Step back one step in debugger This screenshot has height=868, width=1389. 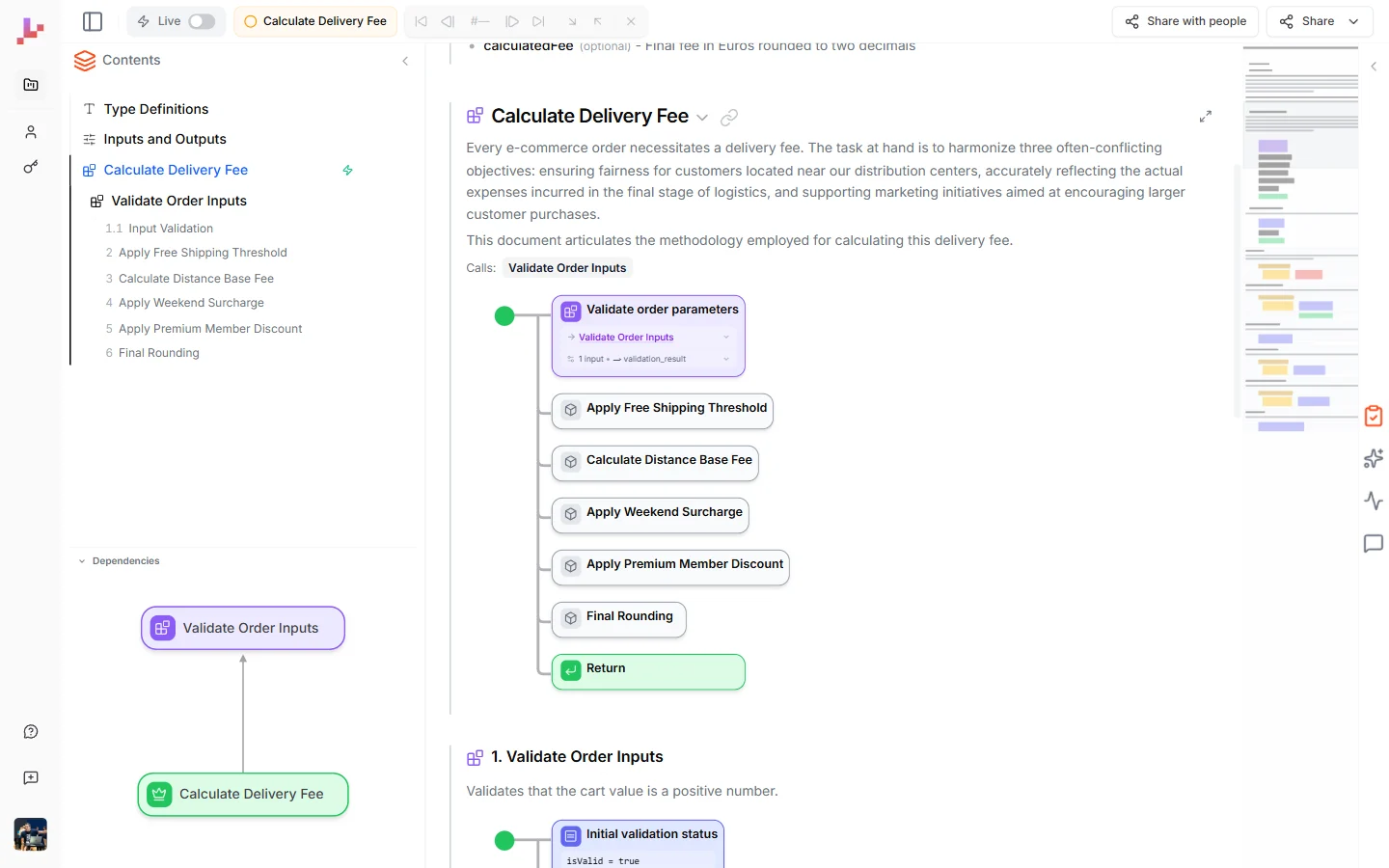[448, 21]
